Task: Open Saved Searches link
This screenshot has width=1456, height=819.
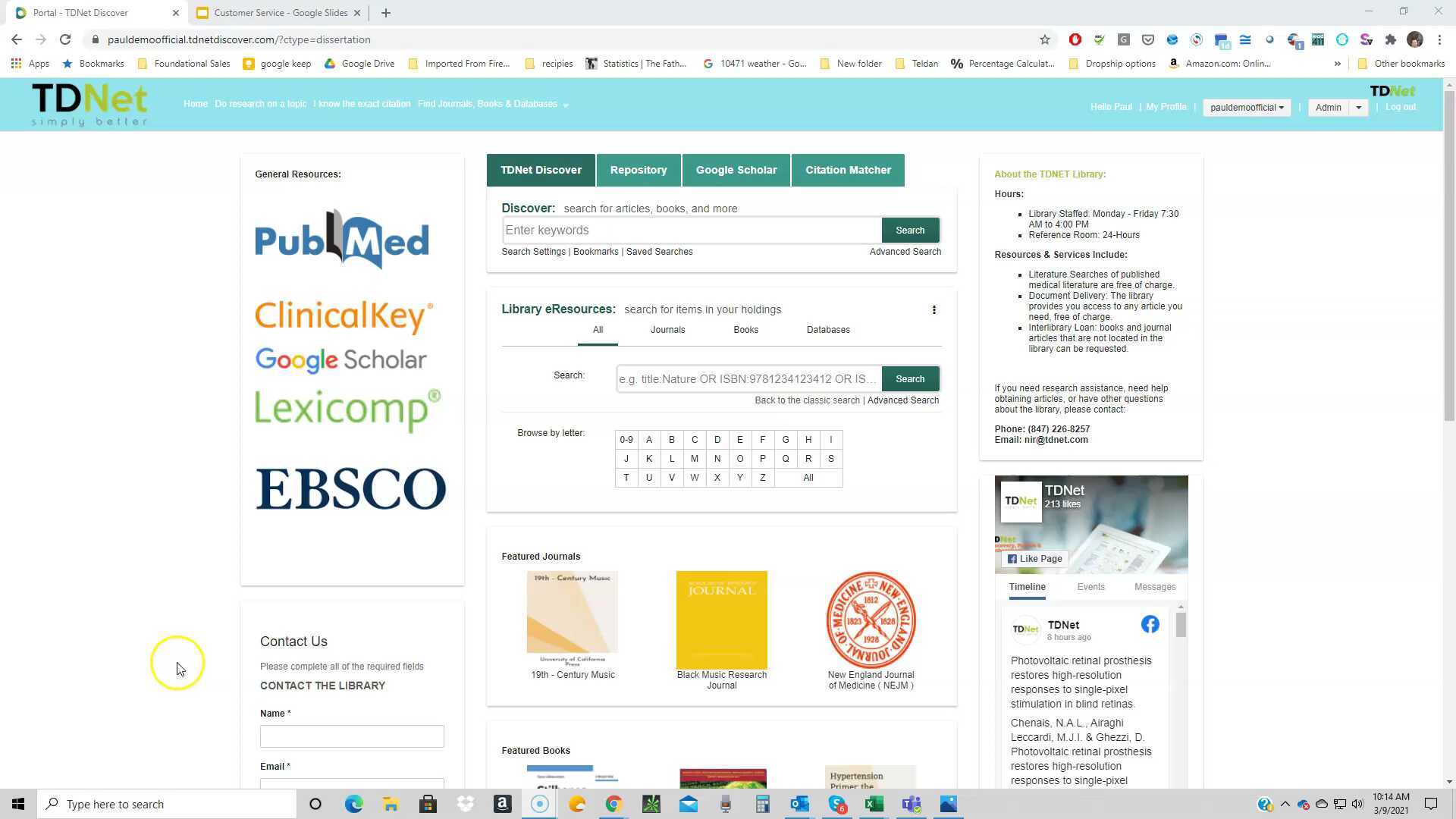Action: (659, 252)
